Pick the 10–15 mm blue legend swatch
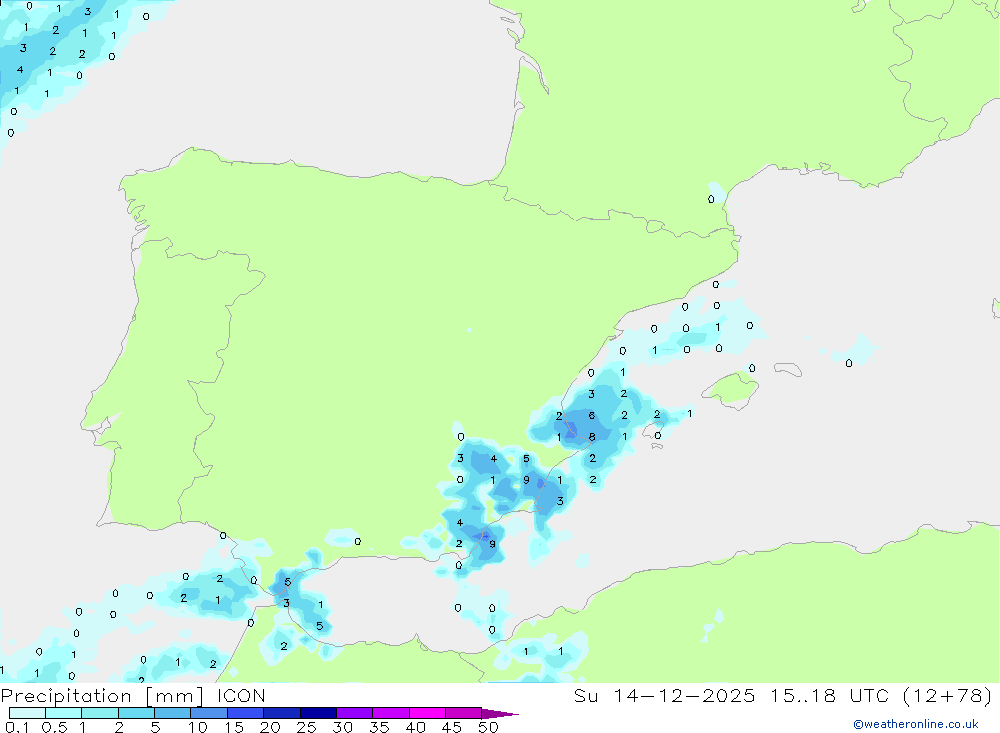Viewport: 1000px width, 733px height. pos(209,713)
